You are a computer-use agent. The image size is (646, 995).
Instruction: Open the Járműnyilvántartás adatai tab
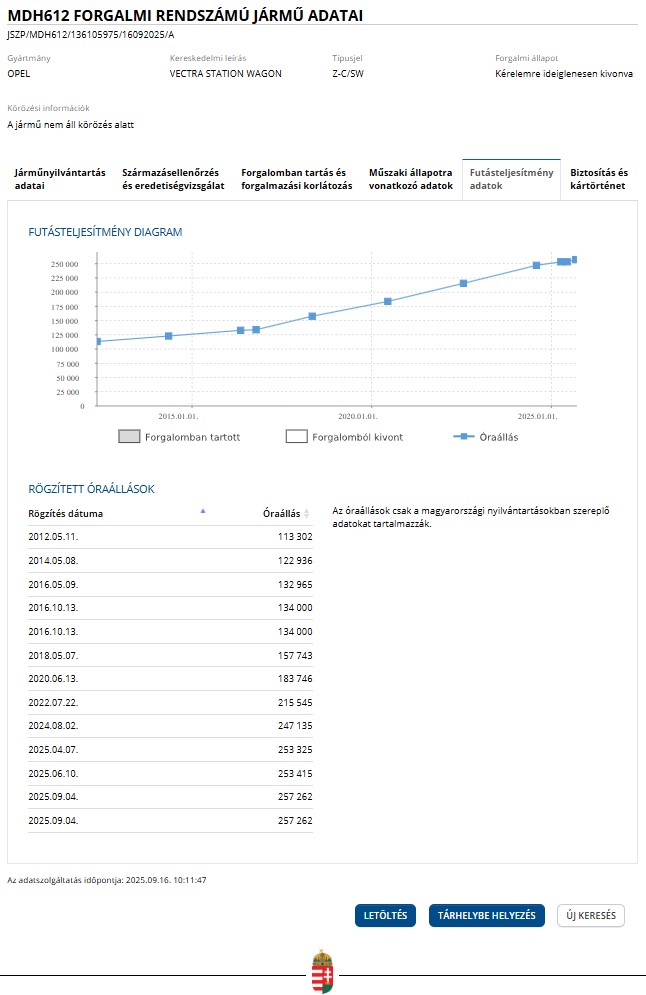(60, 179)
